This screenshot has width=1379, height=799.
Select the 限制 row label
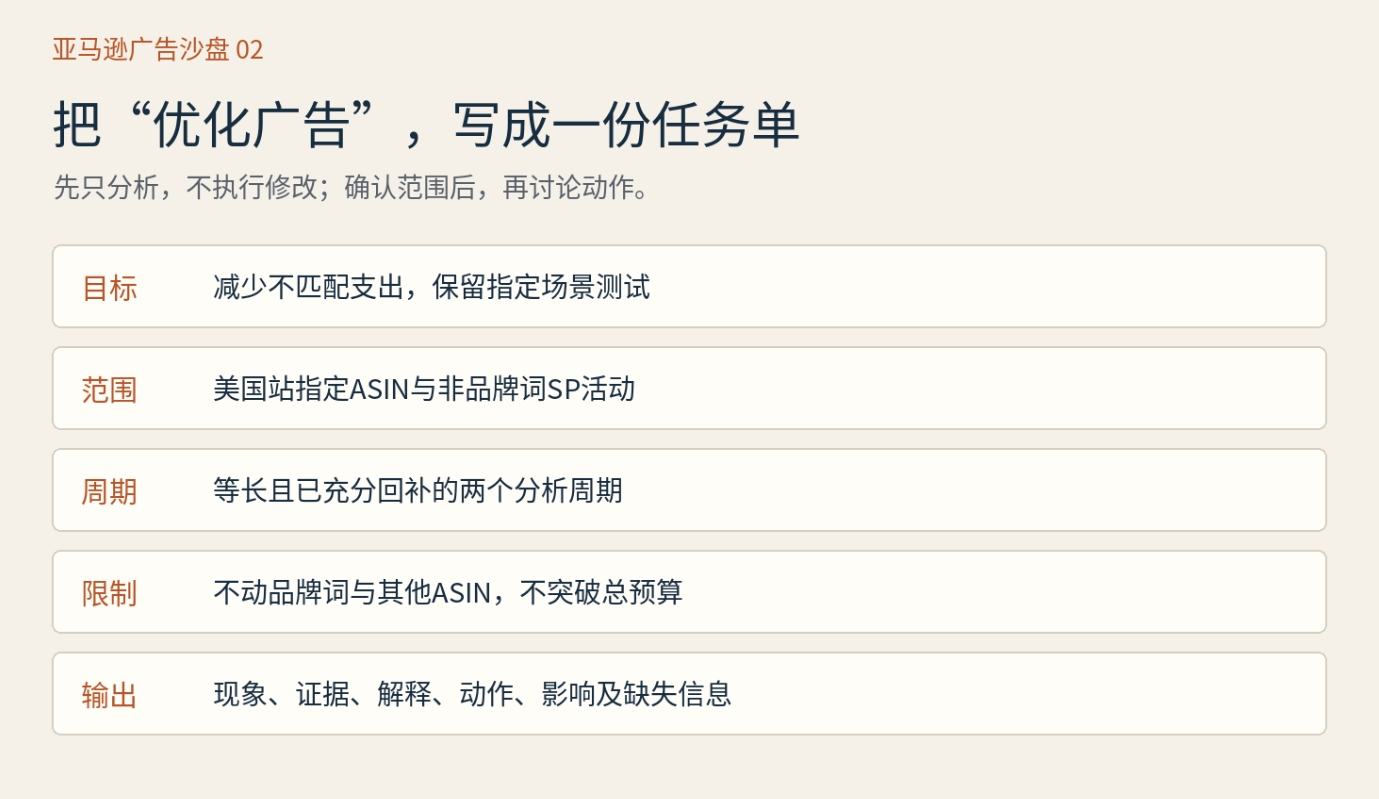[109, 594]
